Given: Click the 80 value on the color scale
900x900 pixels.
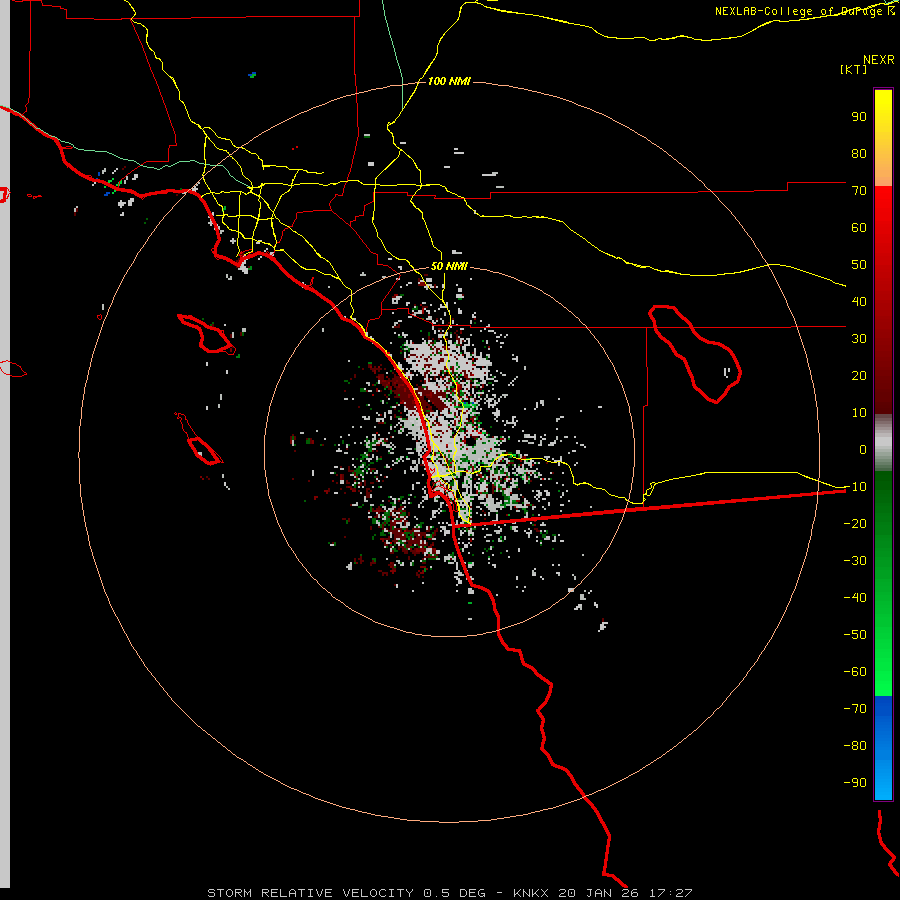Looking at the screenshot, I should (859, 153).
